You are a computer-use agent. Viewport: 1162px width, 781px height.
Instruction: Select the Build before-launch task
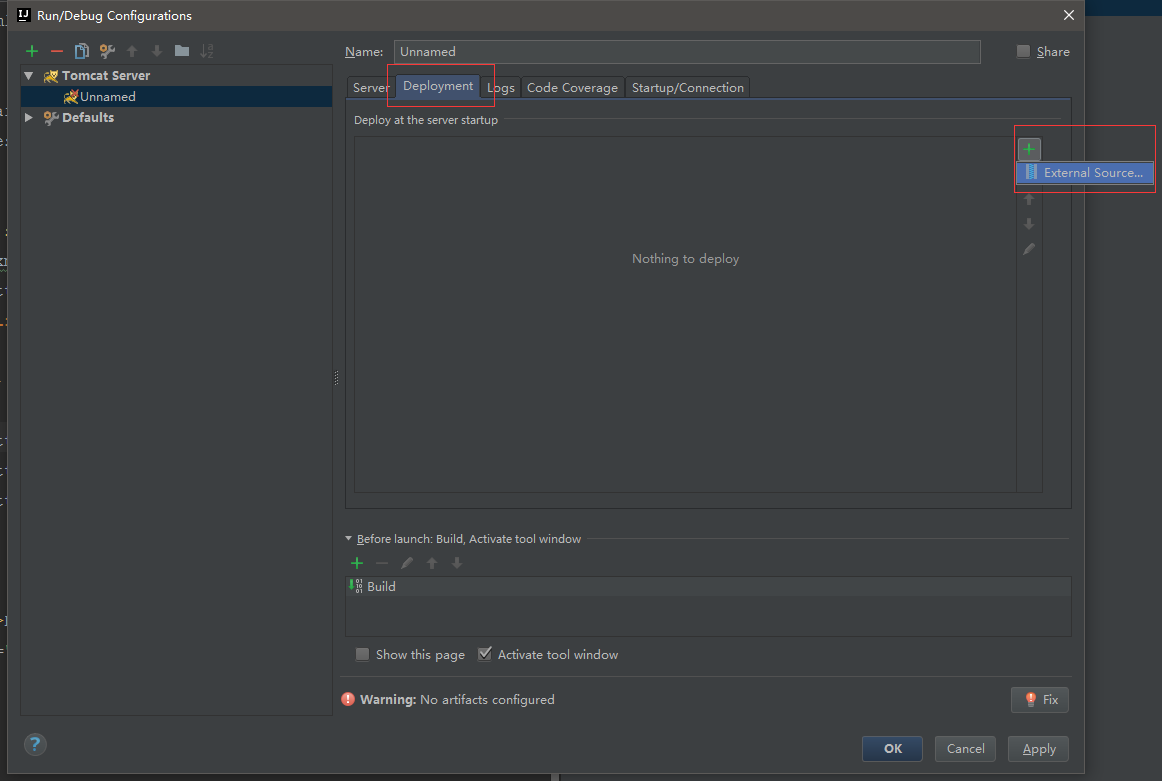tap(708, 586)
